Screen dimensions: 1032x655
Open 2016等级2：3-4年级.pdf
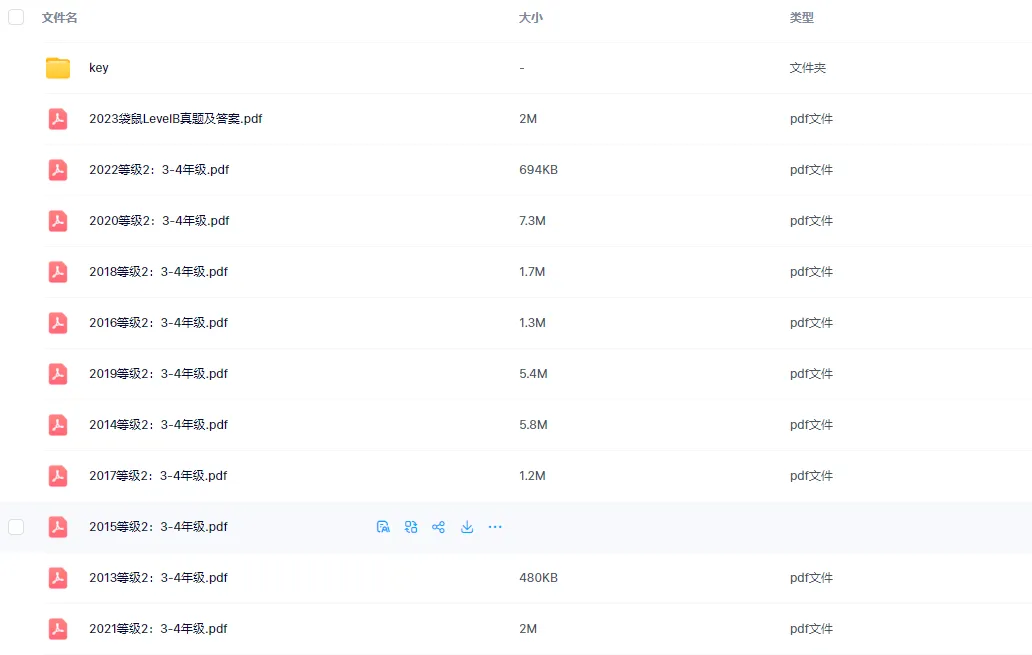(159, 323)
